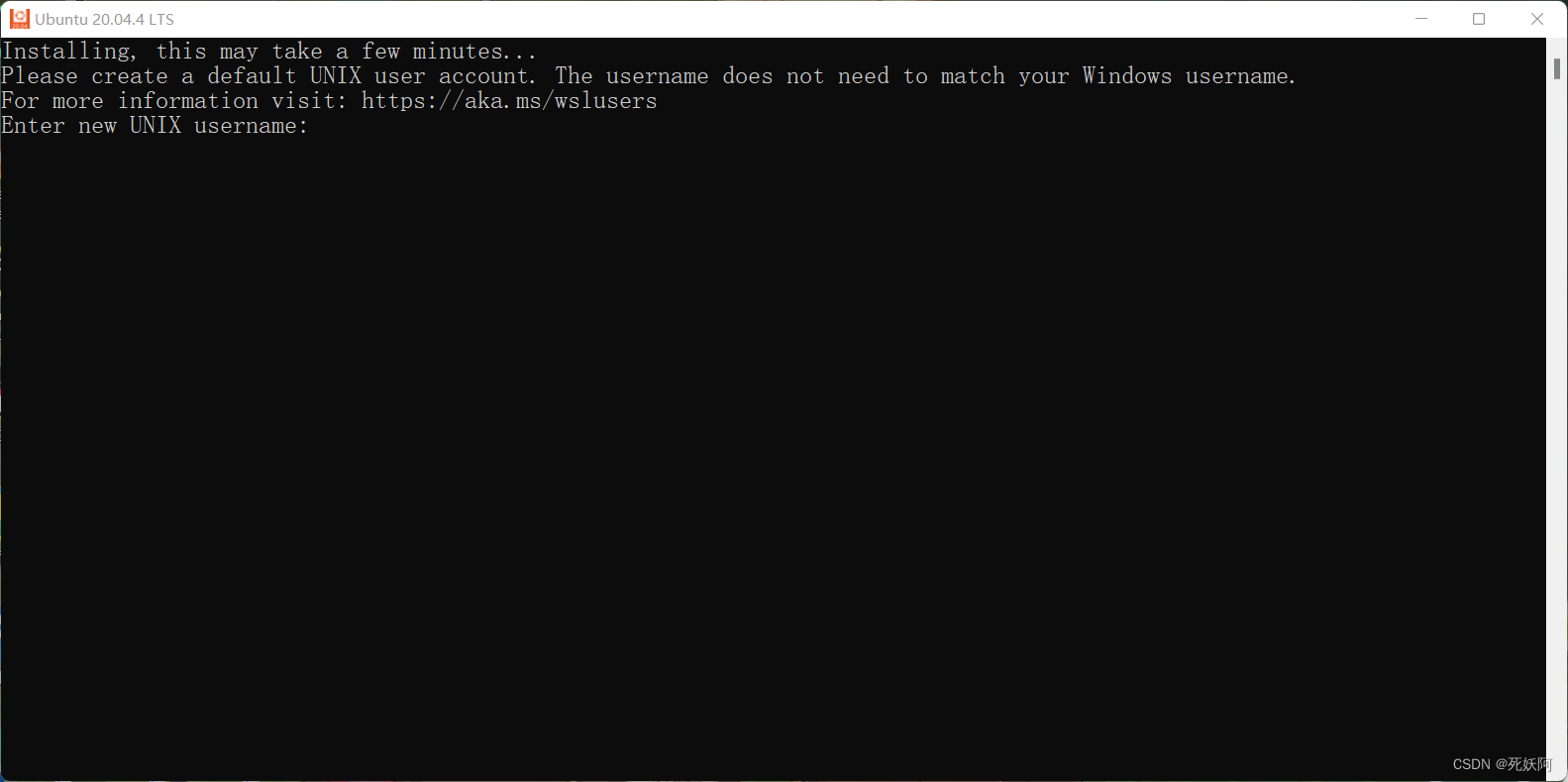Open the Ubuntu icon window menu

coord(20,19)
